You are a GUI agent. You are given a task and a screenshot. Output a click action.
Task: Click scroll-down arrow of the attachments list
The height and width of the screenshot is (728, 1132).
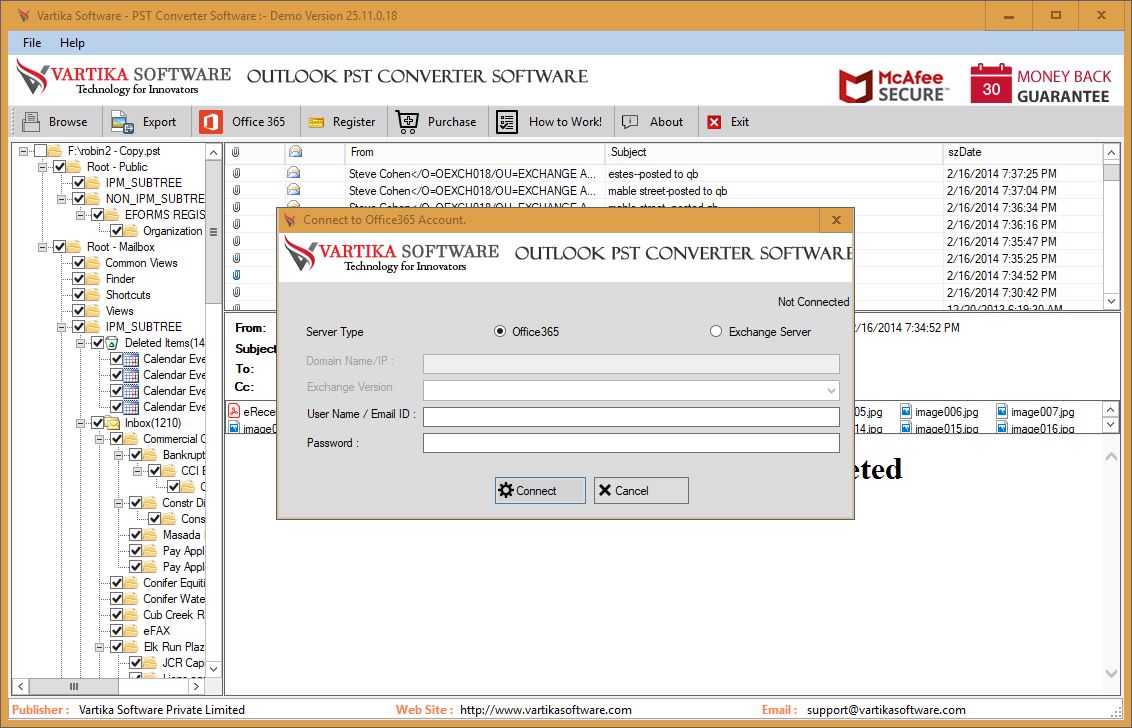tap(1111, 425)
